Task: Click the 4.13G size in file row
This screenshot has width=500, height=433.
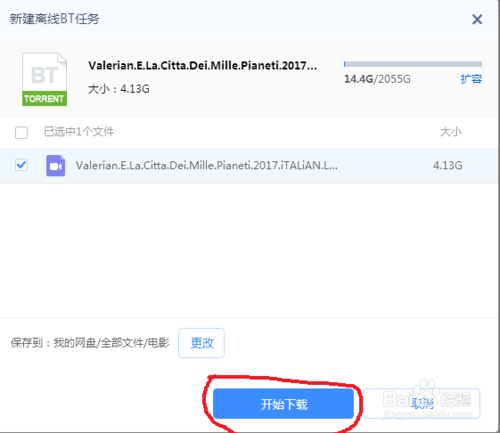Action: (447, 165)
